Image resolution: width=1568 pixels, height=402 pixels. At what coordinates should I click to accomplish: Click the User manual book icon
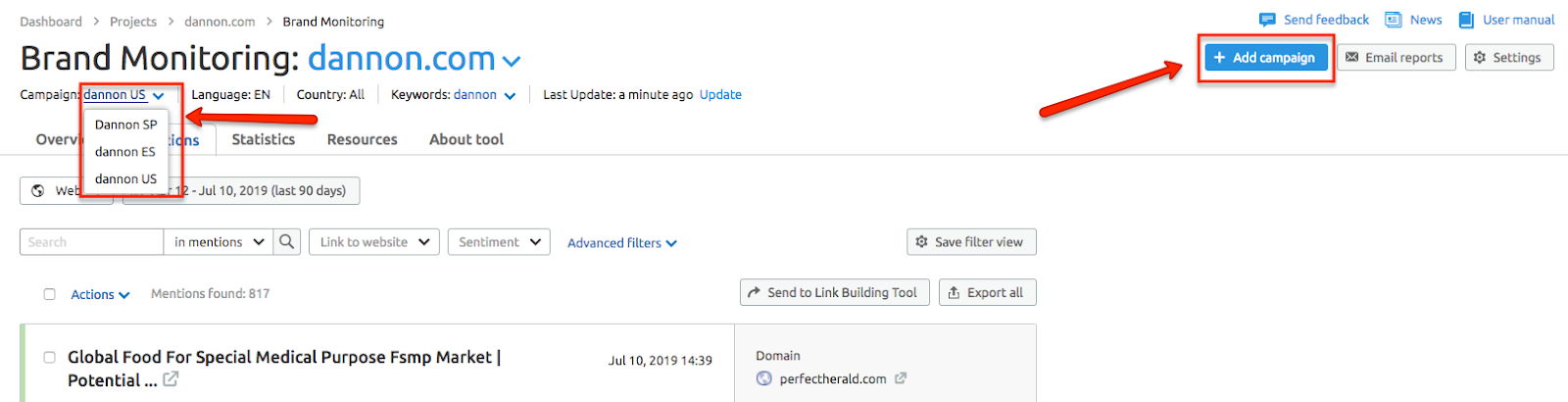pyautogui.click(x=1466, y=20)
